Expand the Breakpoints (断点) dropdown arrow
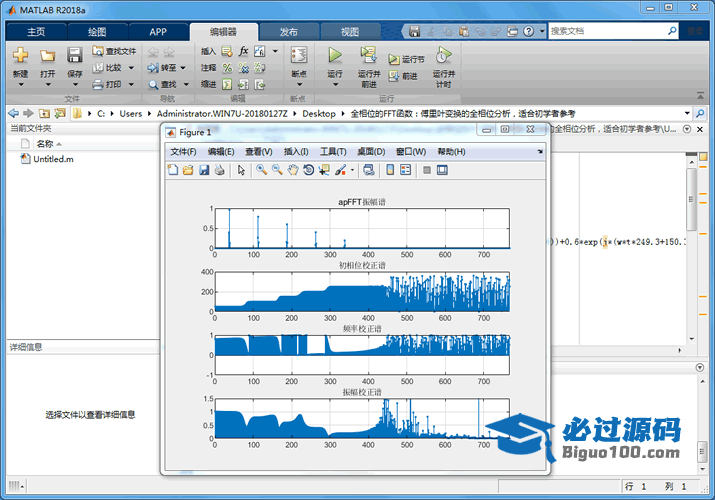 [x=299, y=85]
